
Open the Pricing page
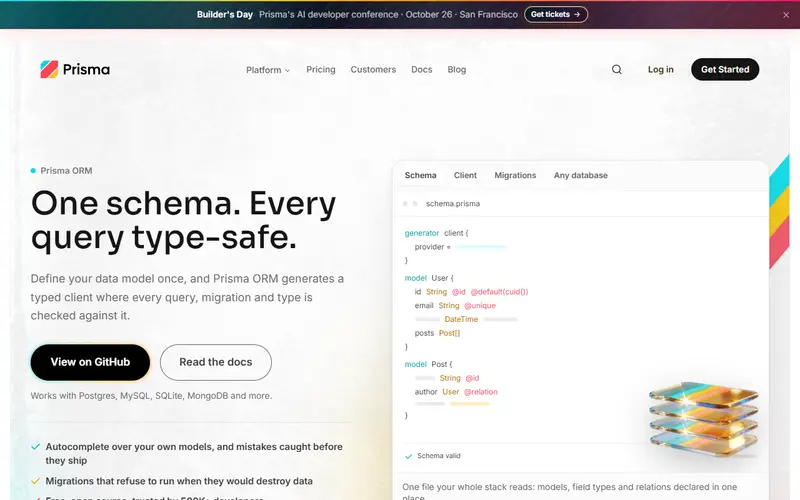click(321, 69)
